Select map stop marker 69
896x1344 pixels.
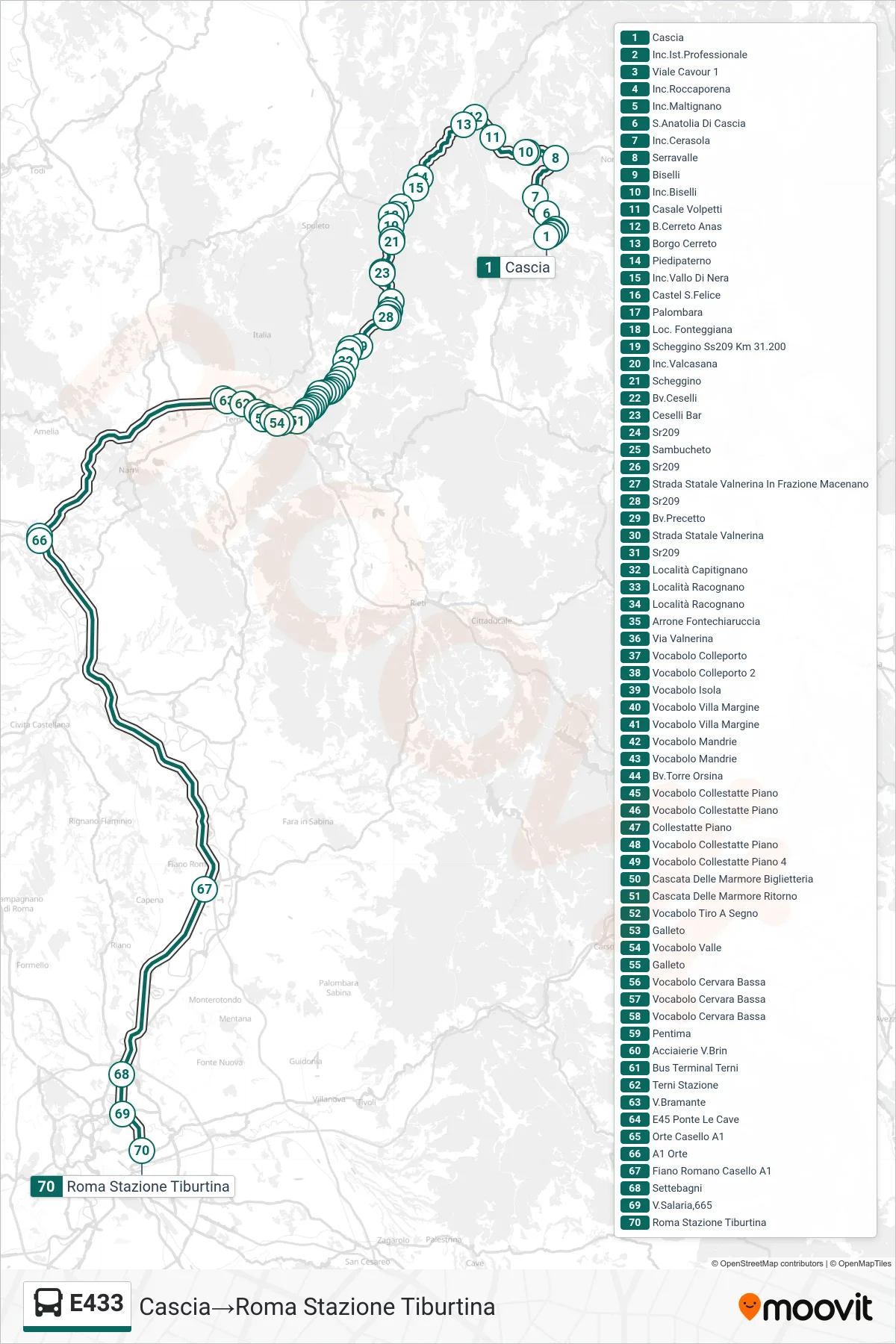tap(122, 1113)
